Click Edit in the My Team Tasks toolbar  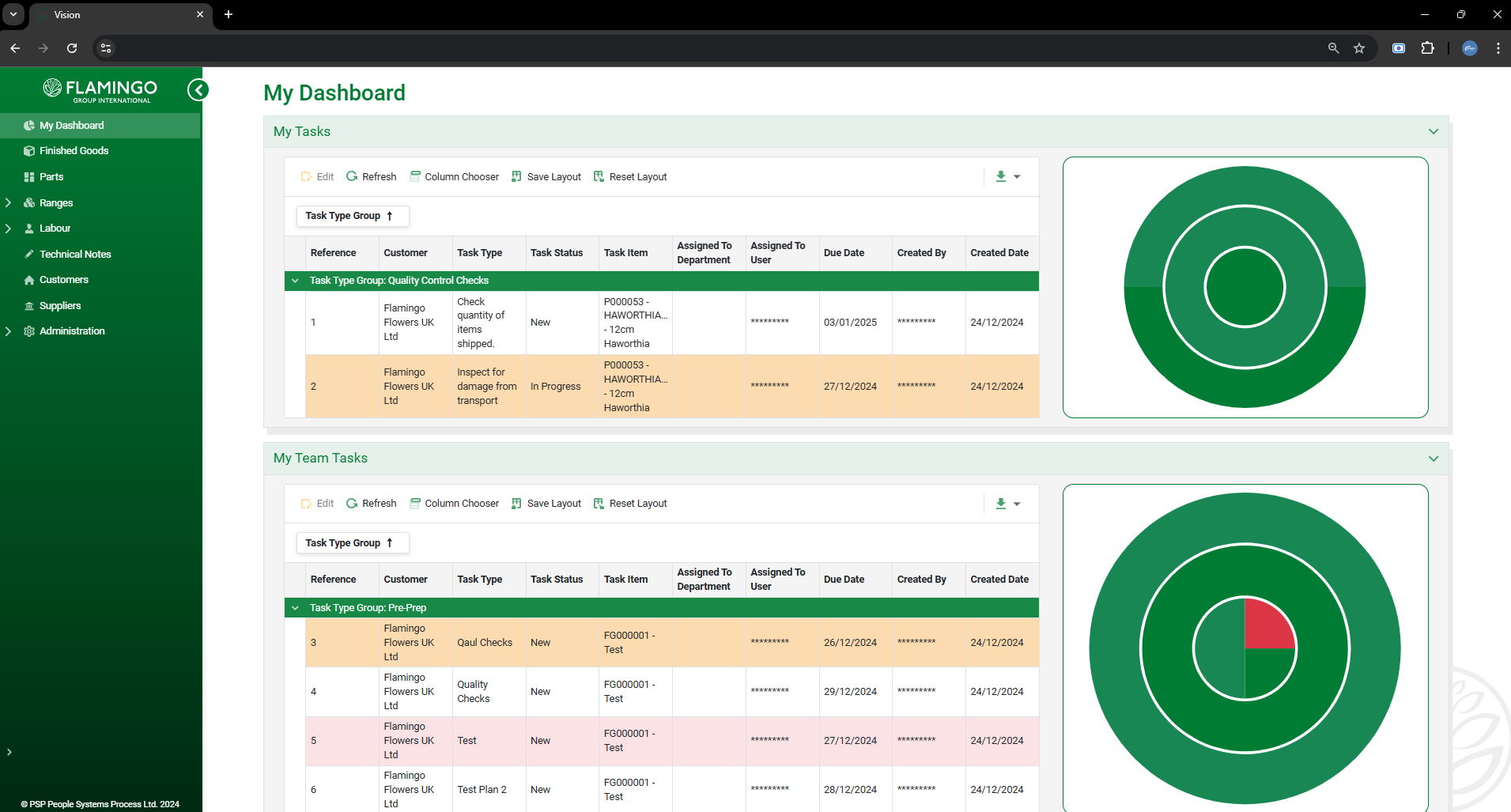coord(317,504)
